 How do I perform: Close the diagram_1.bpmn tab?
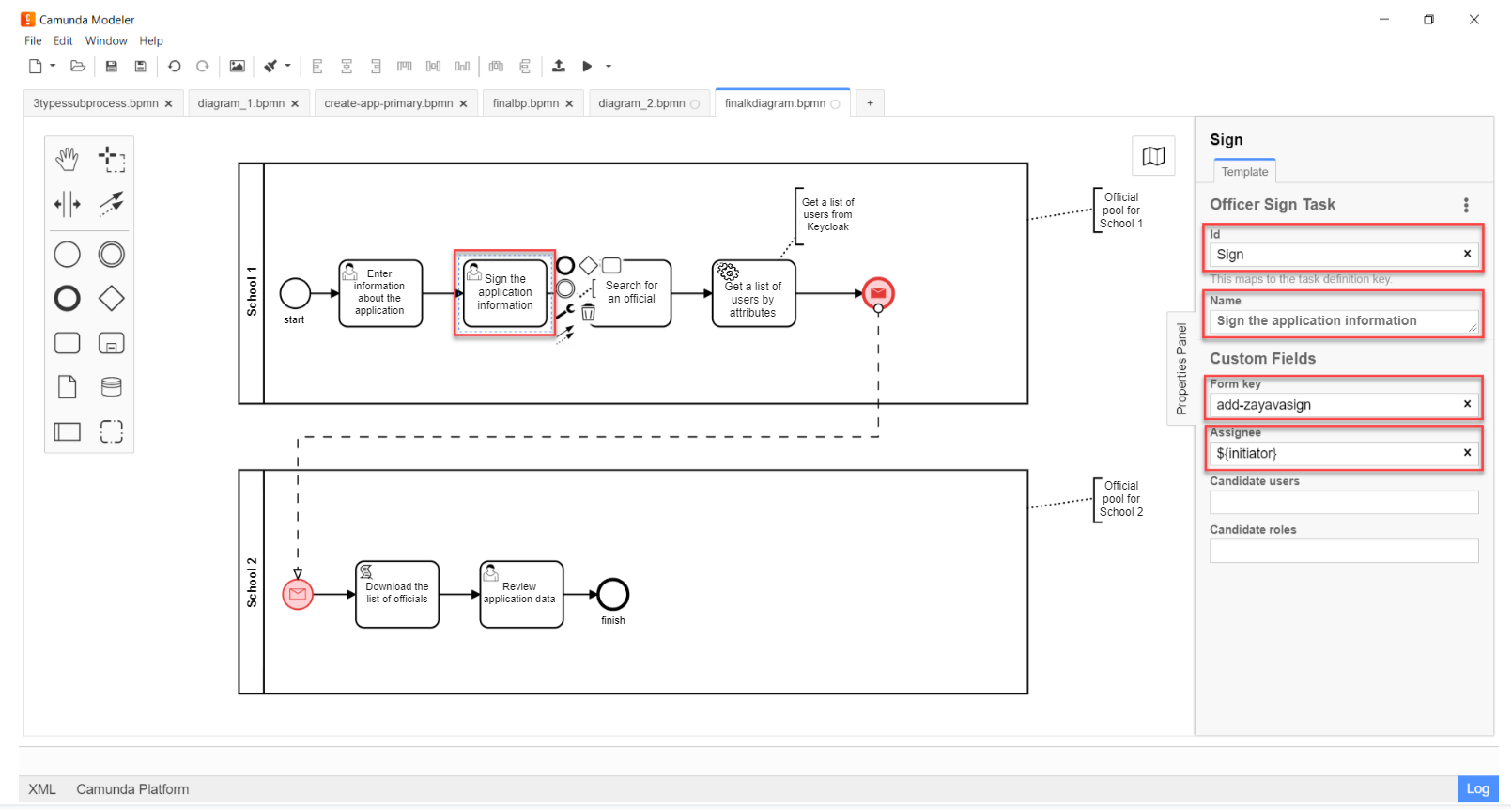point(295,104)
